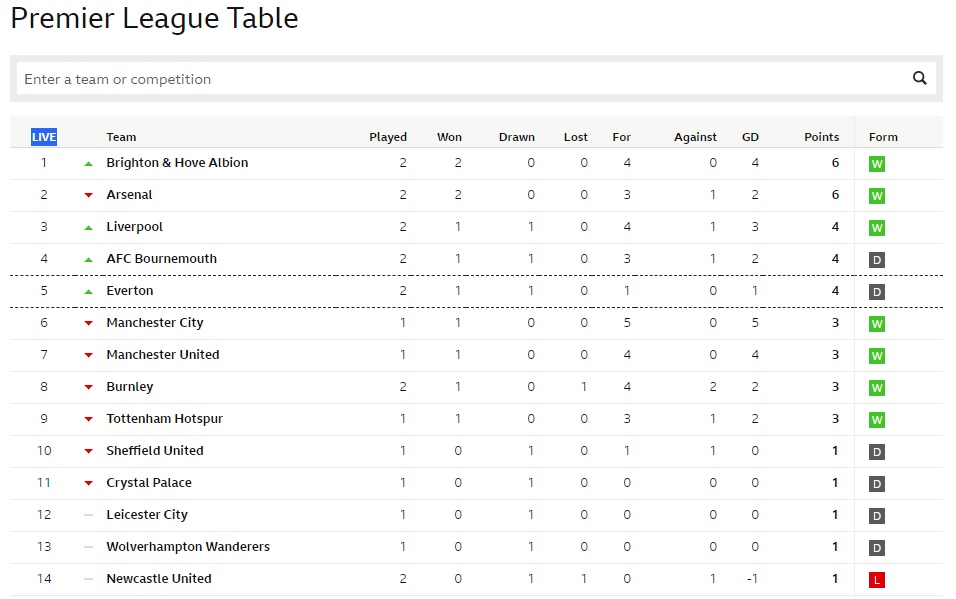Click the search magnifier icon
This screenshot has height=599, width=956.
(919, 78)
